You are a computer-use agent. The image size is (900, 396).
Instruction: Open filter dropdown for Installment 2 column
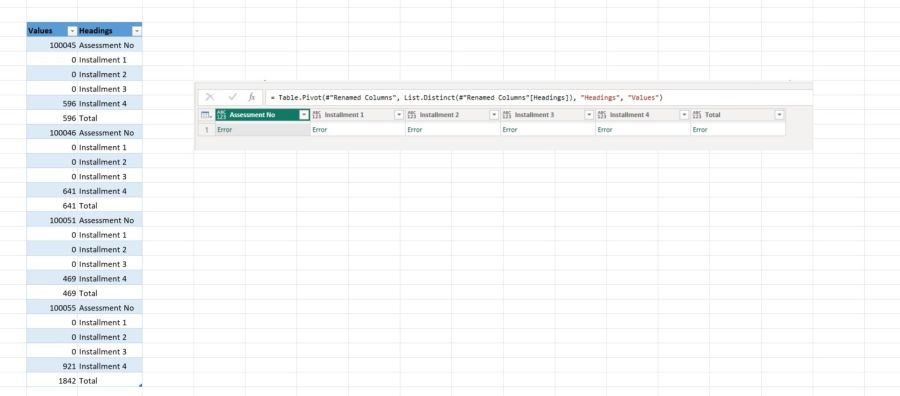pyautogui.click(x=494, y=115)
